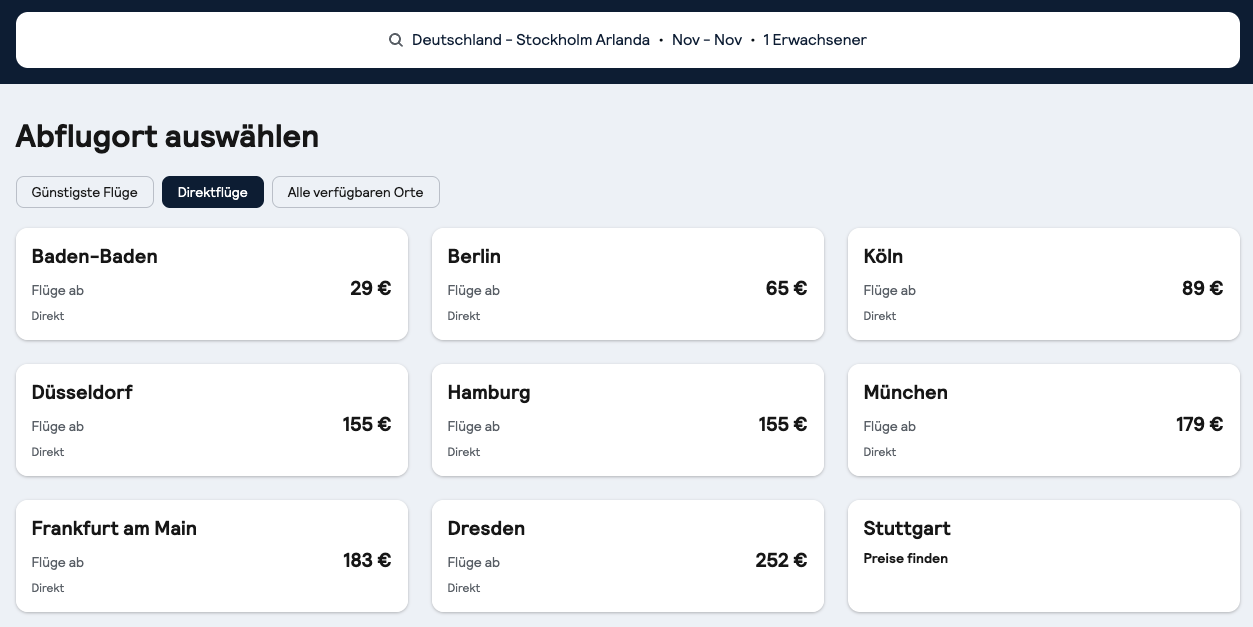Select the Direktflüge filter
The image size is (1253, 627).
coord(212,192)
